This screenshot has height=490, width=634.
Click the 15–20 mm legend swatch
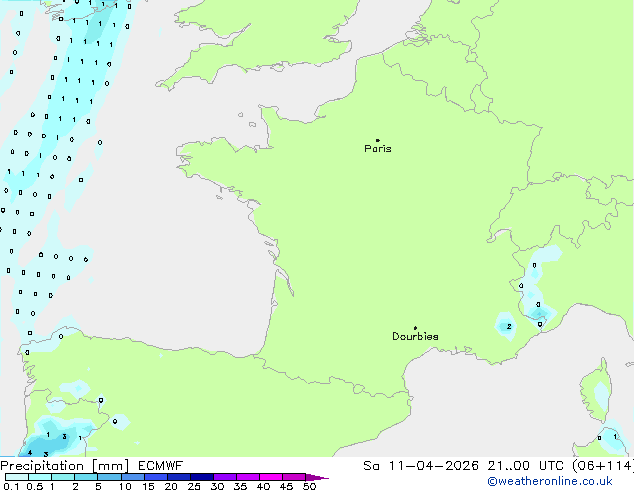tap(155, 477)
